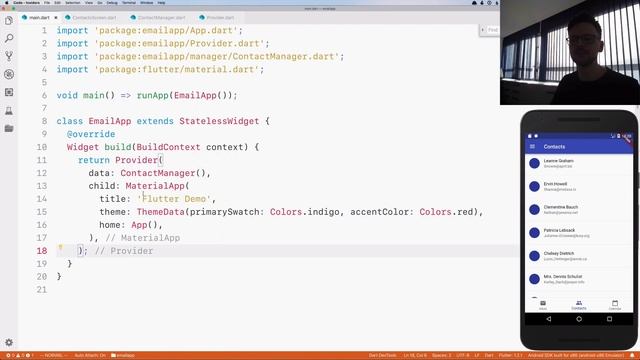
Task: Open the Window menu
Action: click(147, 2)
